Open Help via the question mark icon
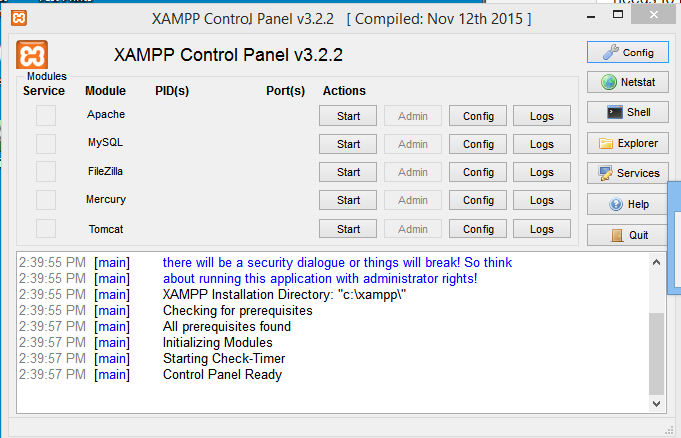The height and width of the screenshot is (438, 681). [628, 204]
